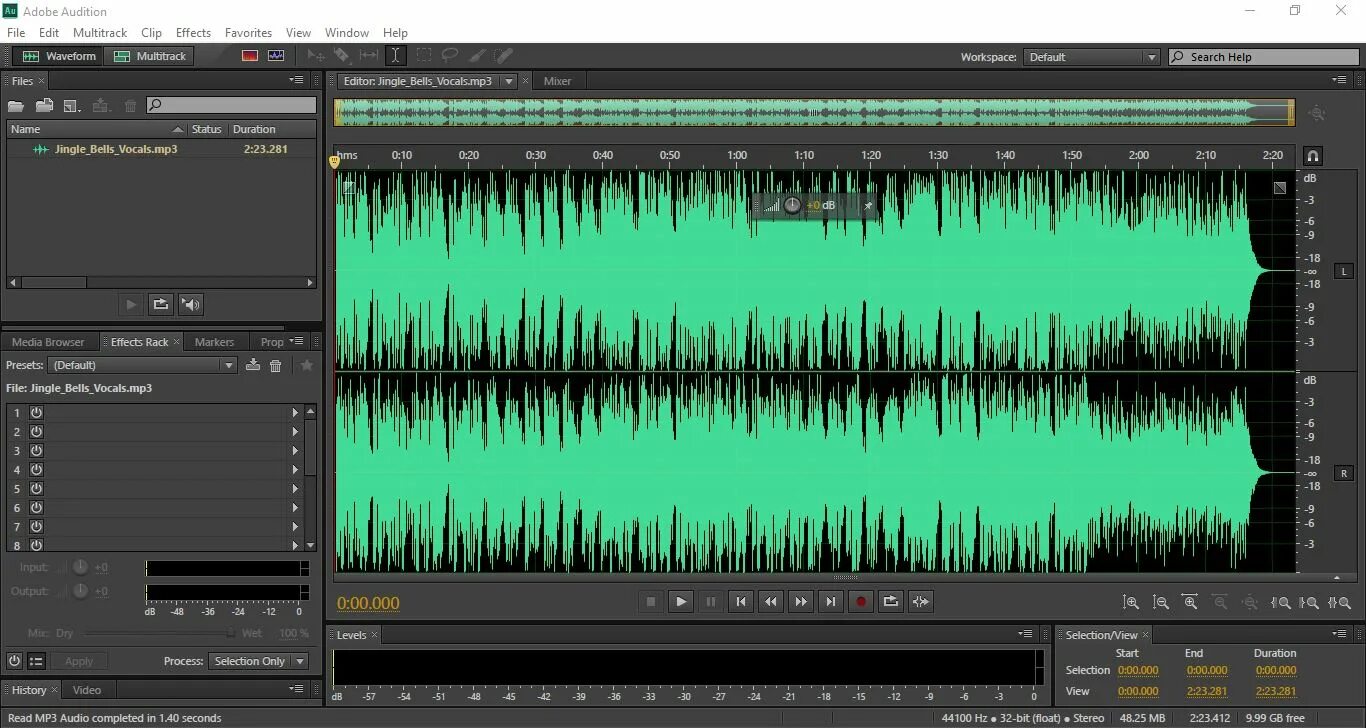Select the Time Selection tool
The image size is (1366, 728).
pyautogui.click(x=397, y=55)
